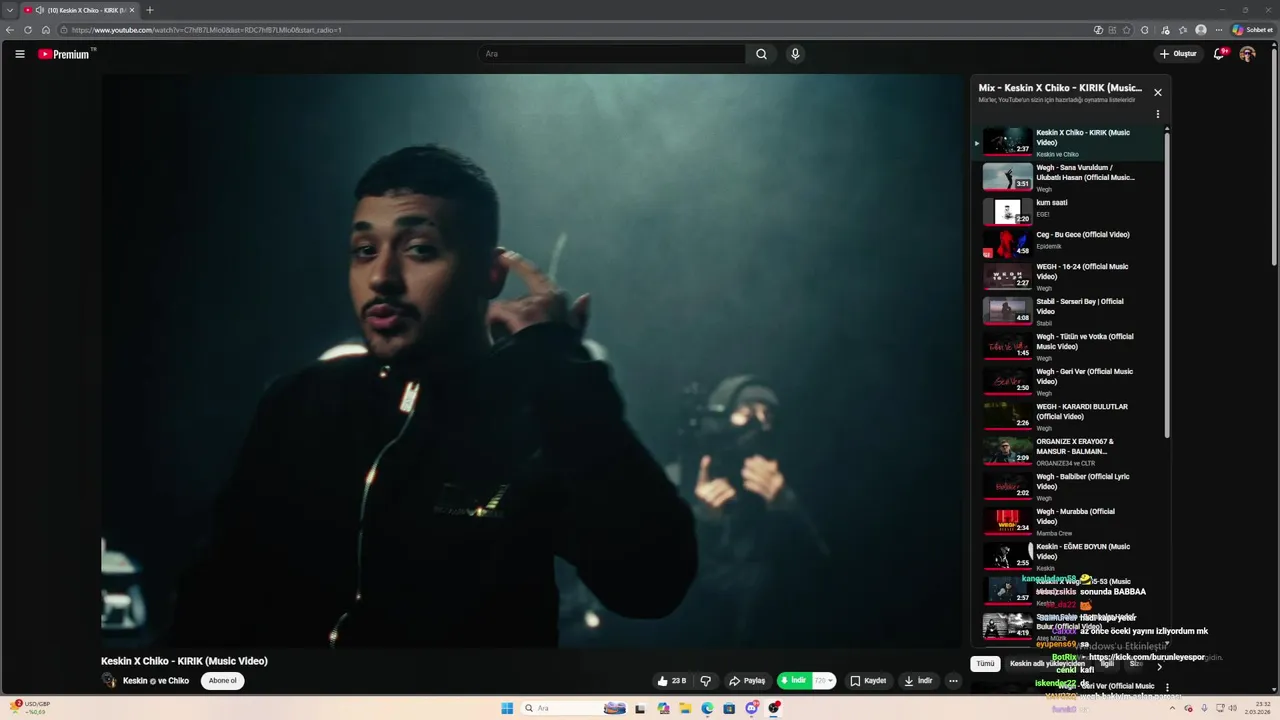Start voice search with microphone icon
The width and height of the screenshot is (1280, 720).
795,54
